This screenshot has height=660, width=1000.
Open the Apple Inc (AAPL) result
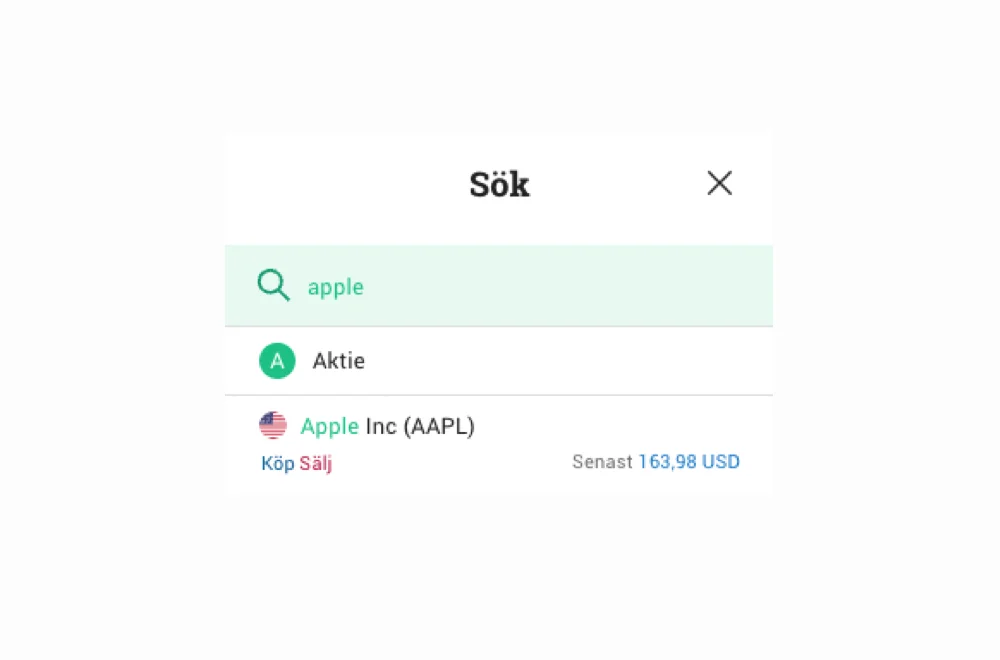point(387,426)
